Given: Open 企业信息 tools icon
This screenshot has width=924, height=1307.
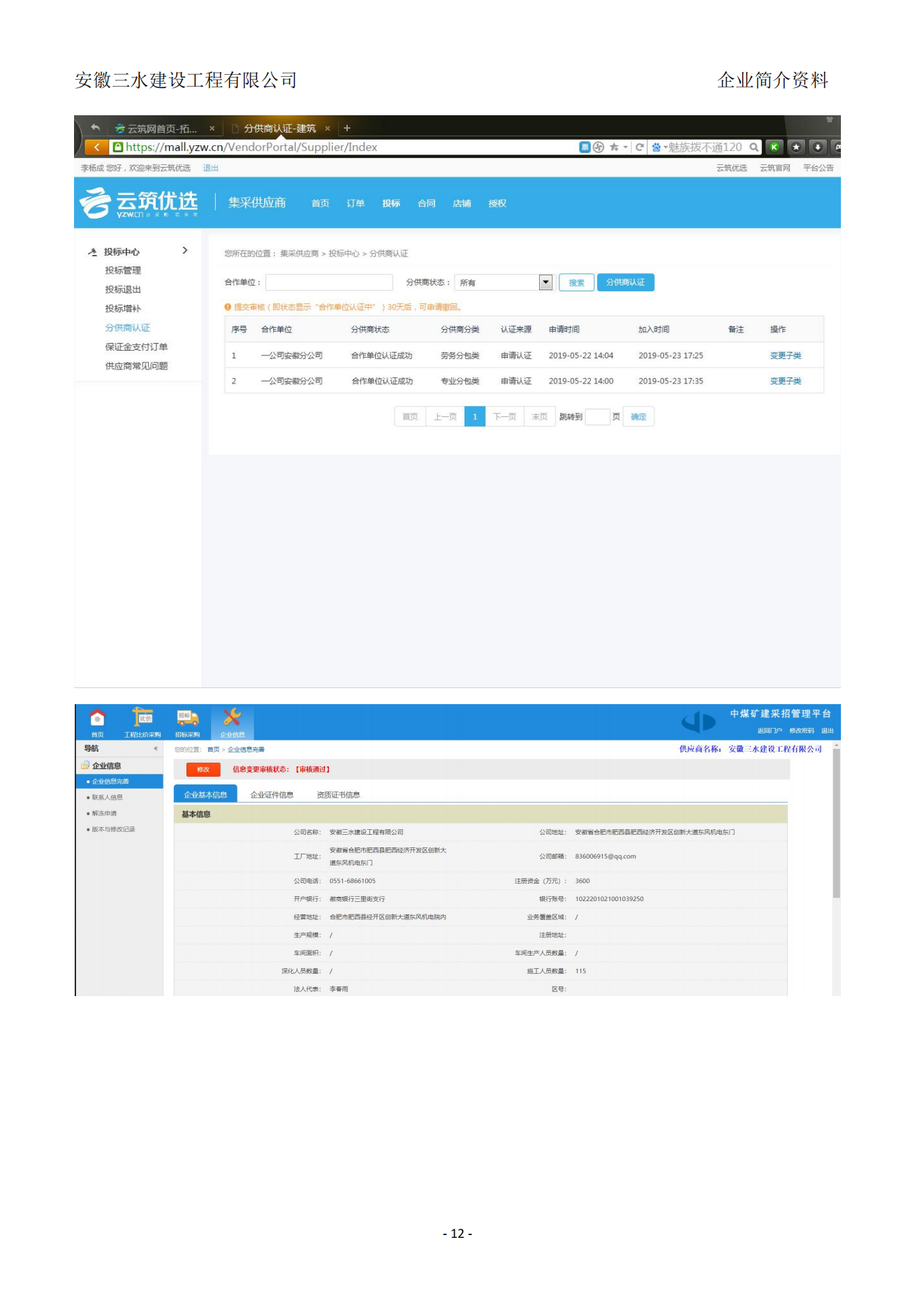Looking at the screenshot, I should pyautogui.click(x=233, y=717).
